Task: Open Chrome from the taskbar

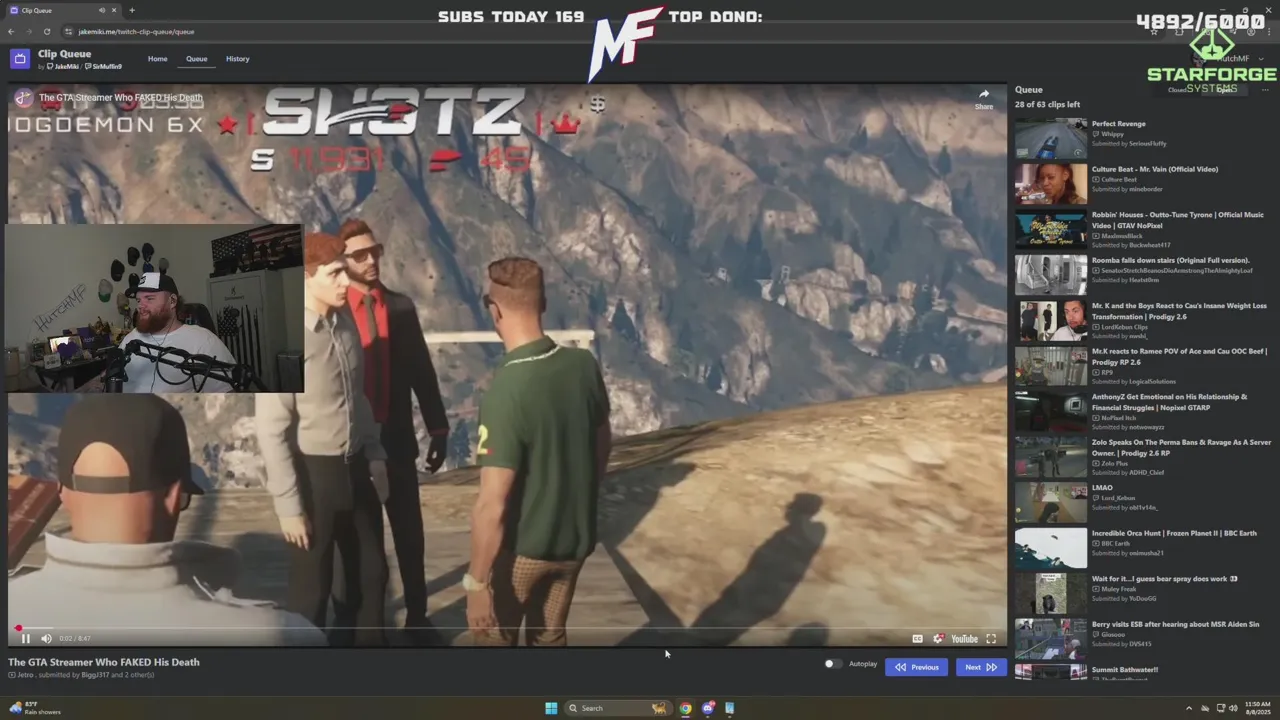Action: point(685,708)
